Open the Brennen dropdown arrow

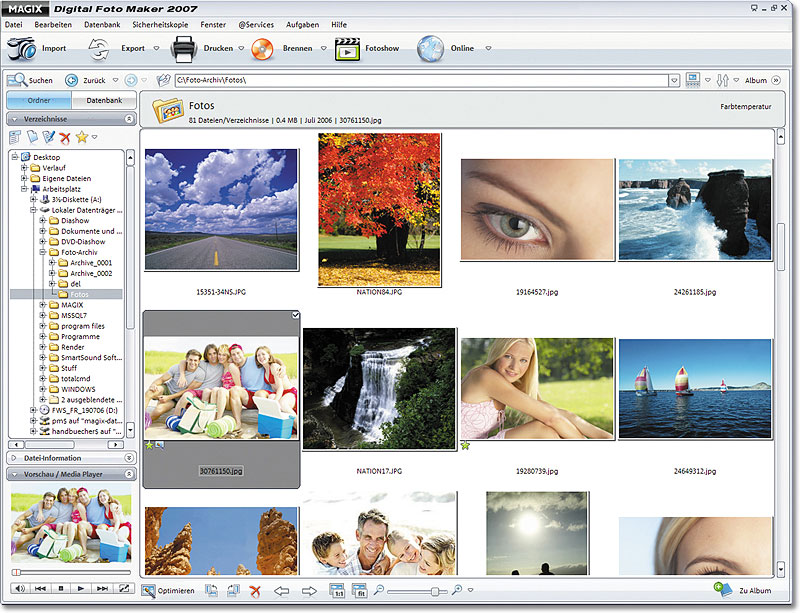coord(323,48)
